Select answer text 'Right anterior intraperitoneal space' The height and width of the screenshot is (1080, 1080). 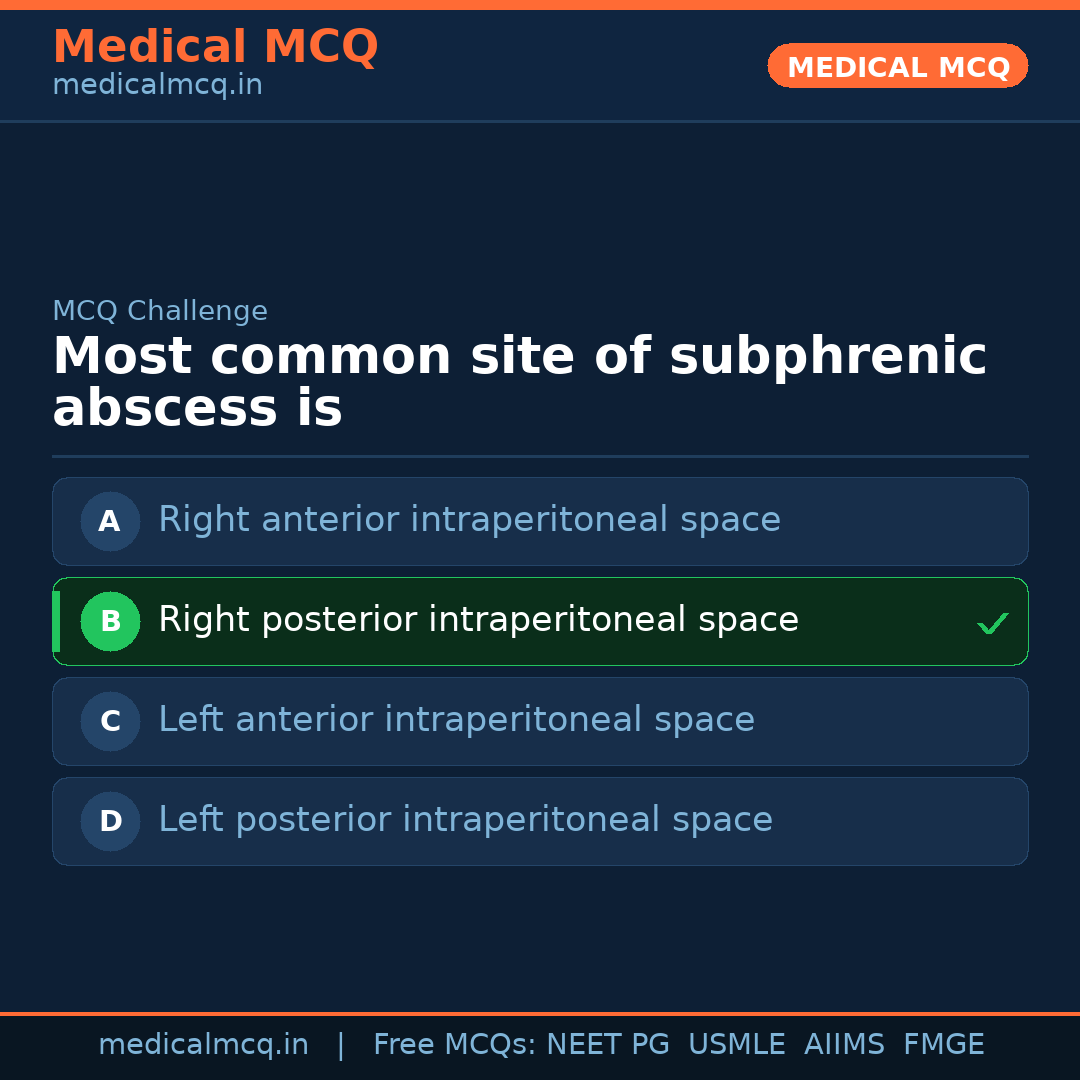pyautogui.click(x=469, y=520)
